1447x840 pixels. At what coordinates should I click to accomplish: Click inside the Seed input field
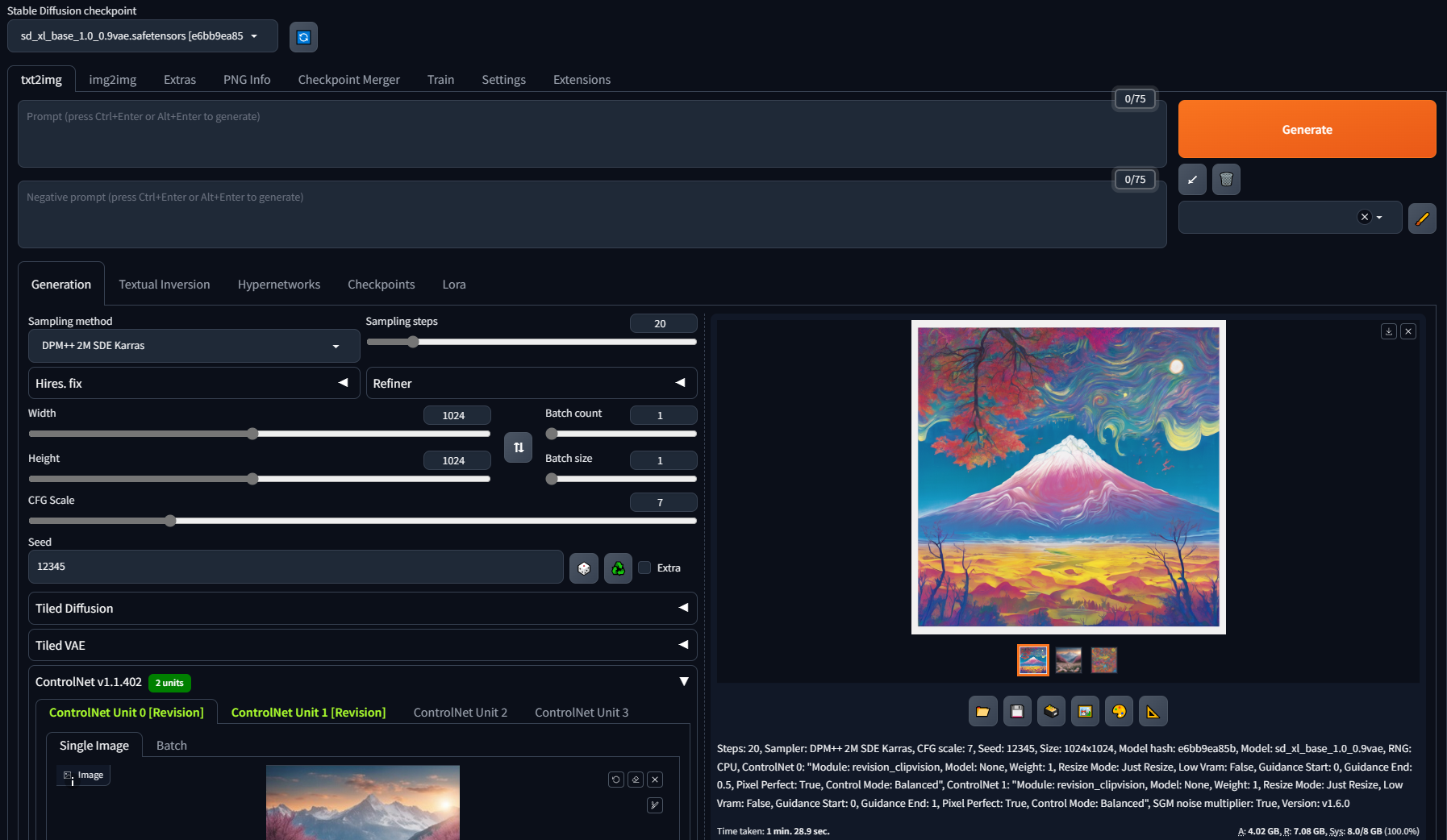[296, 567]
